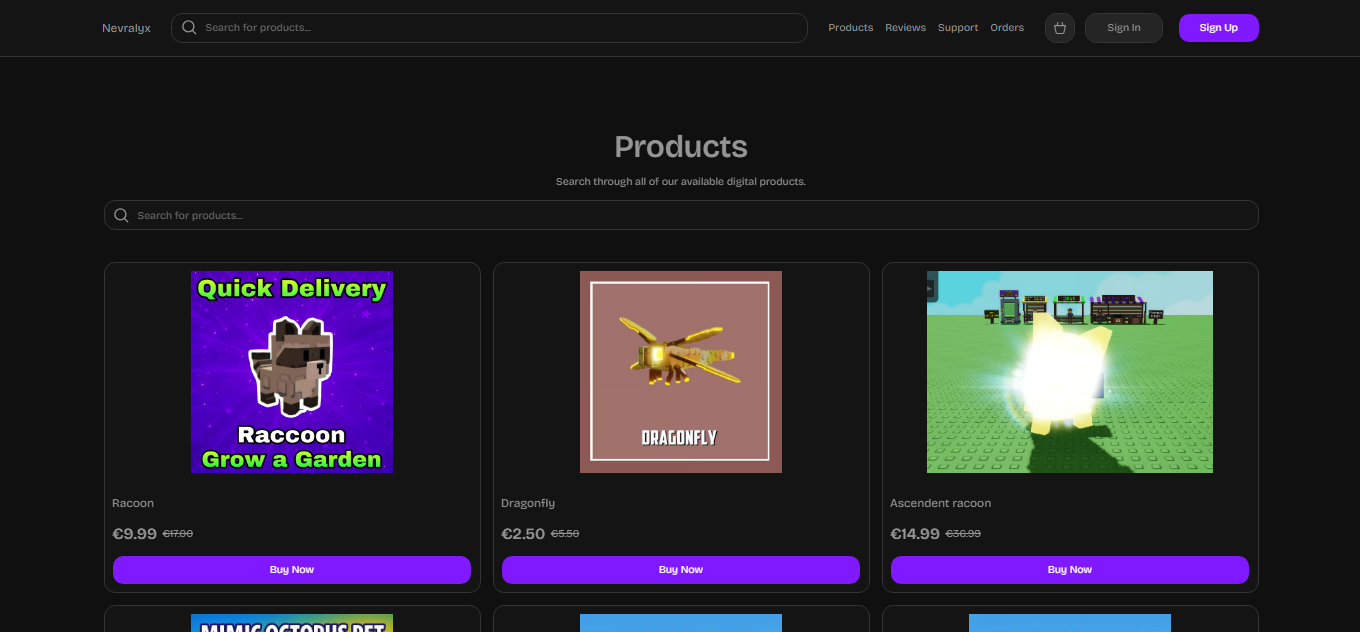Open the Raccoon Grow a Garden image
1360x632 pixels.
pyautogui.click(x=292, y=372)
